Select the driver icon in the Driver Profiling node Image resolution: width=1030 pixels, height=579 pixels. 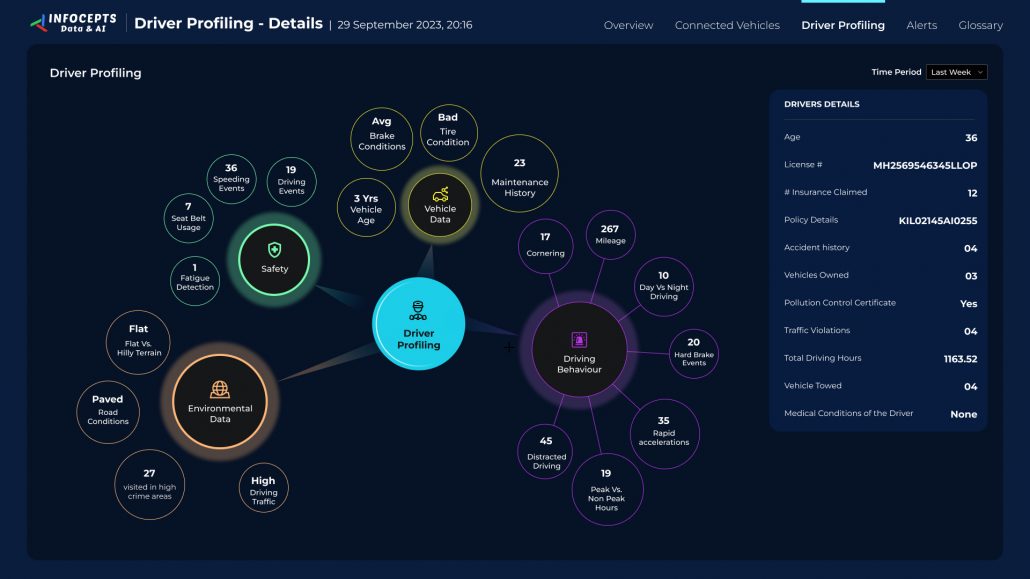click(418, 312)
